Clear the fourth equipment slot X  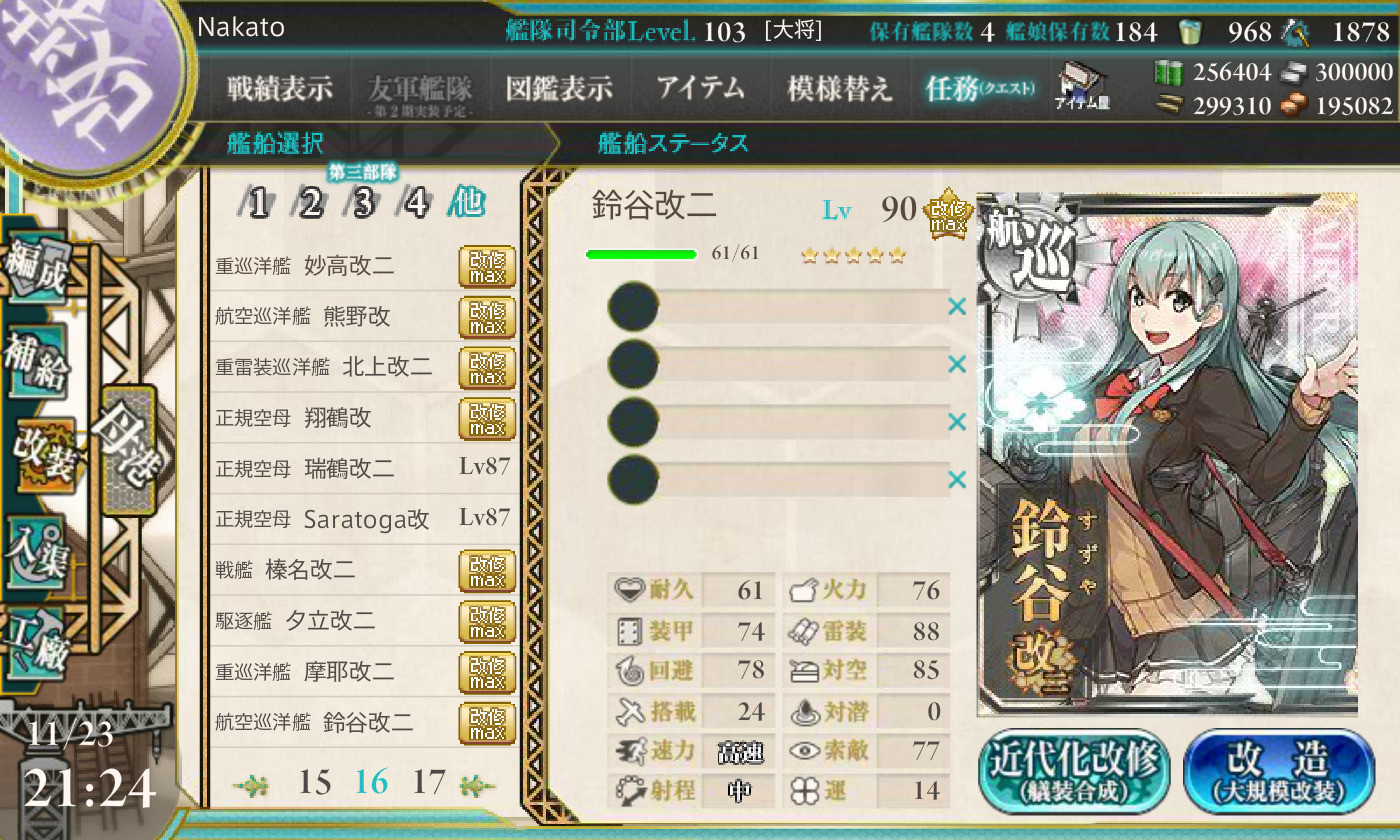coord(957,481)
